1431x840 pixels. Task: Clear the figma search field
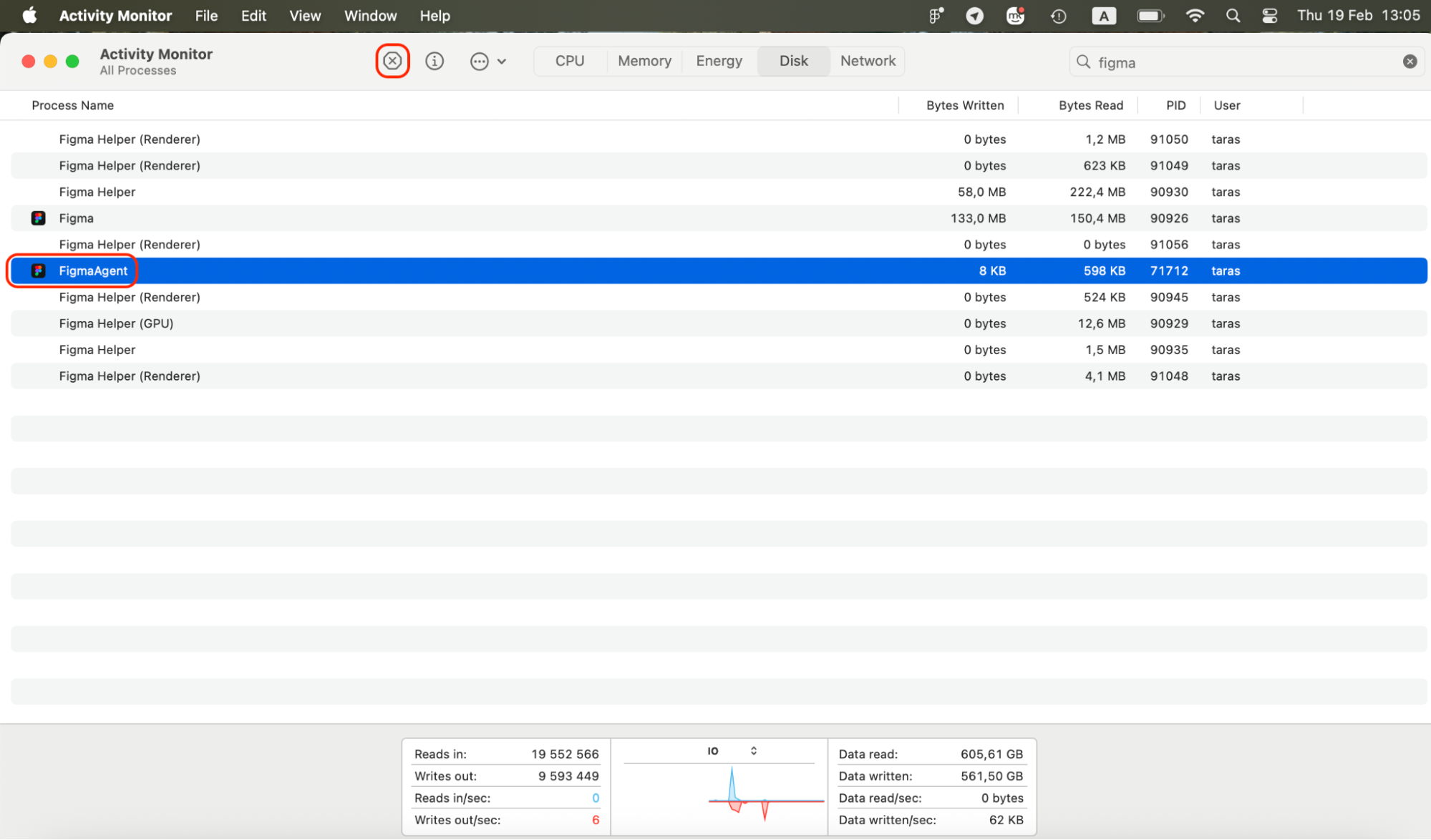tap(1410, 62)
